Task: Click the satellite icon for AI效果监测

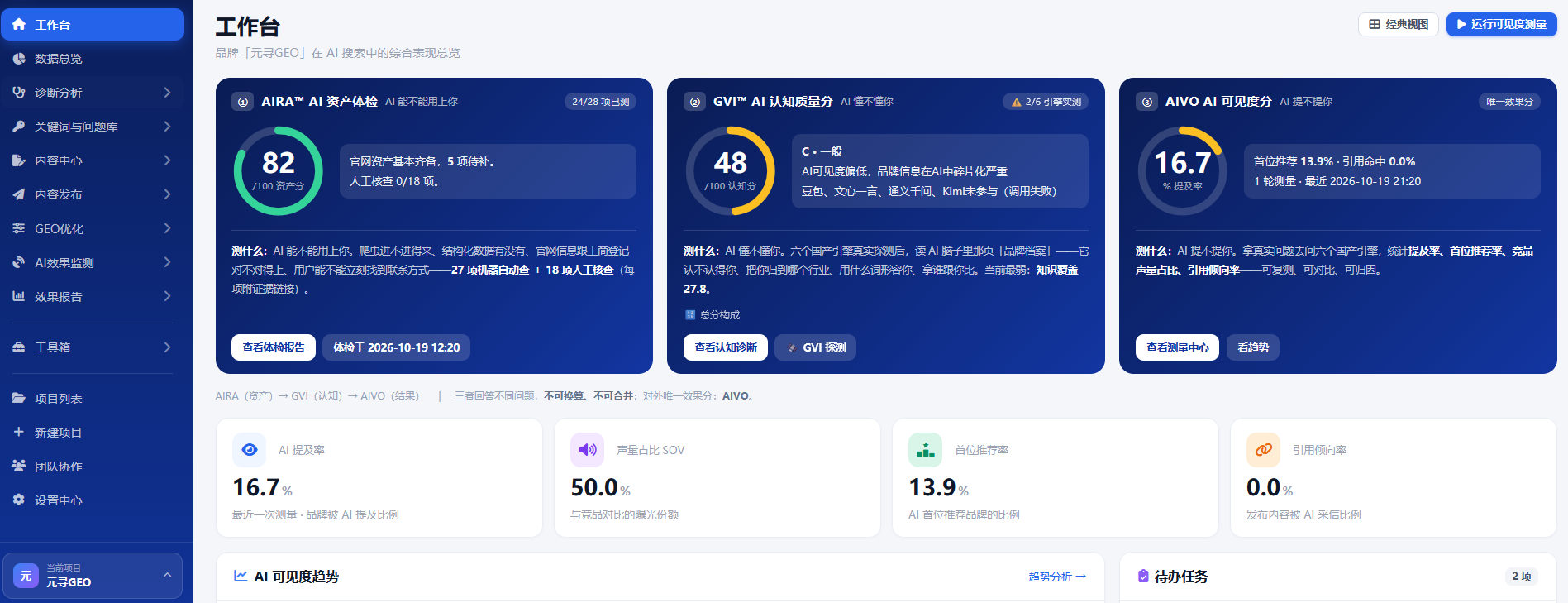Action: (x=19, y=262)
